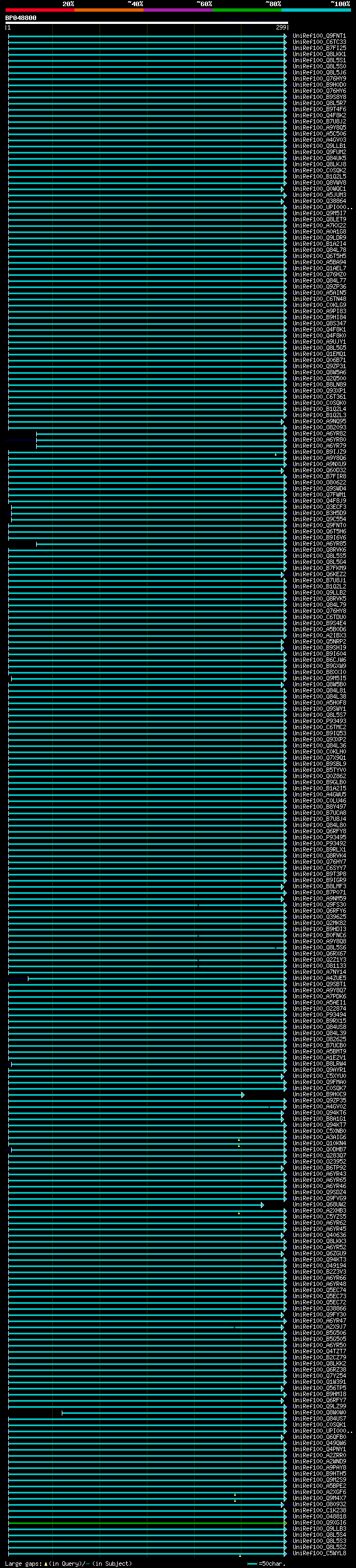Click hit label UniRef100_C5XNB0

point(319,1131)
